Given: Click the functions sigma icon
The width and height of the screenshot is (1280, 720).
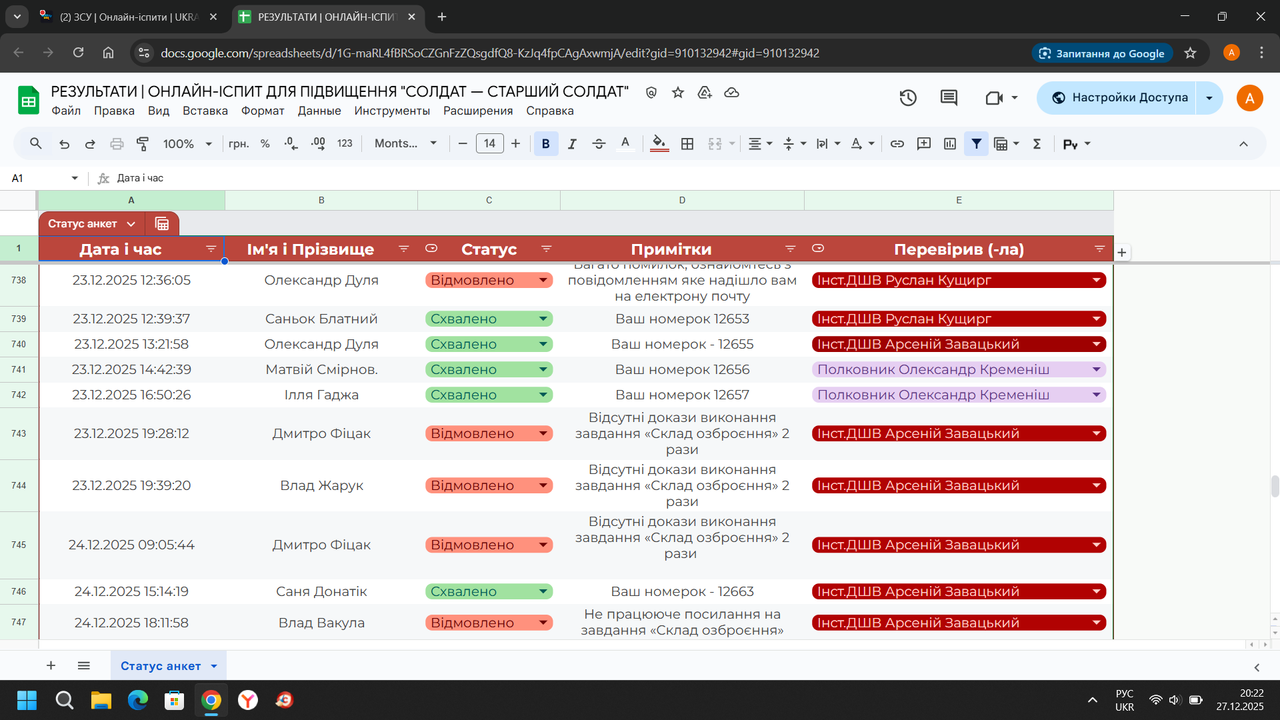Looking at the screenshot, I should click(x=1037, y=144).
